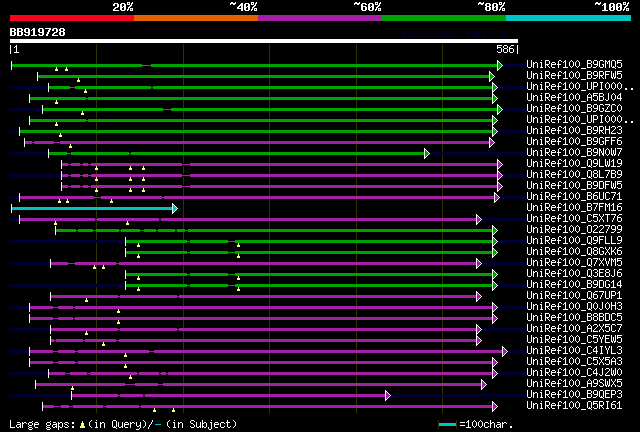Select the UniRef100_Q9FLL9 label text
Image resolution: width=640 pixels, height=432 pixels.
(574, 241)
